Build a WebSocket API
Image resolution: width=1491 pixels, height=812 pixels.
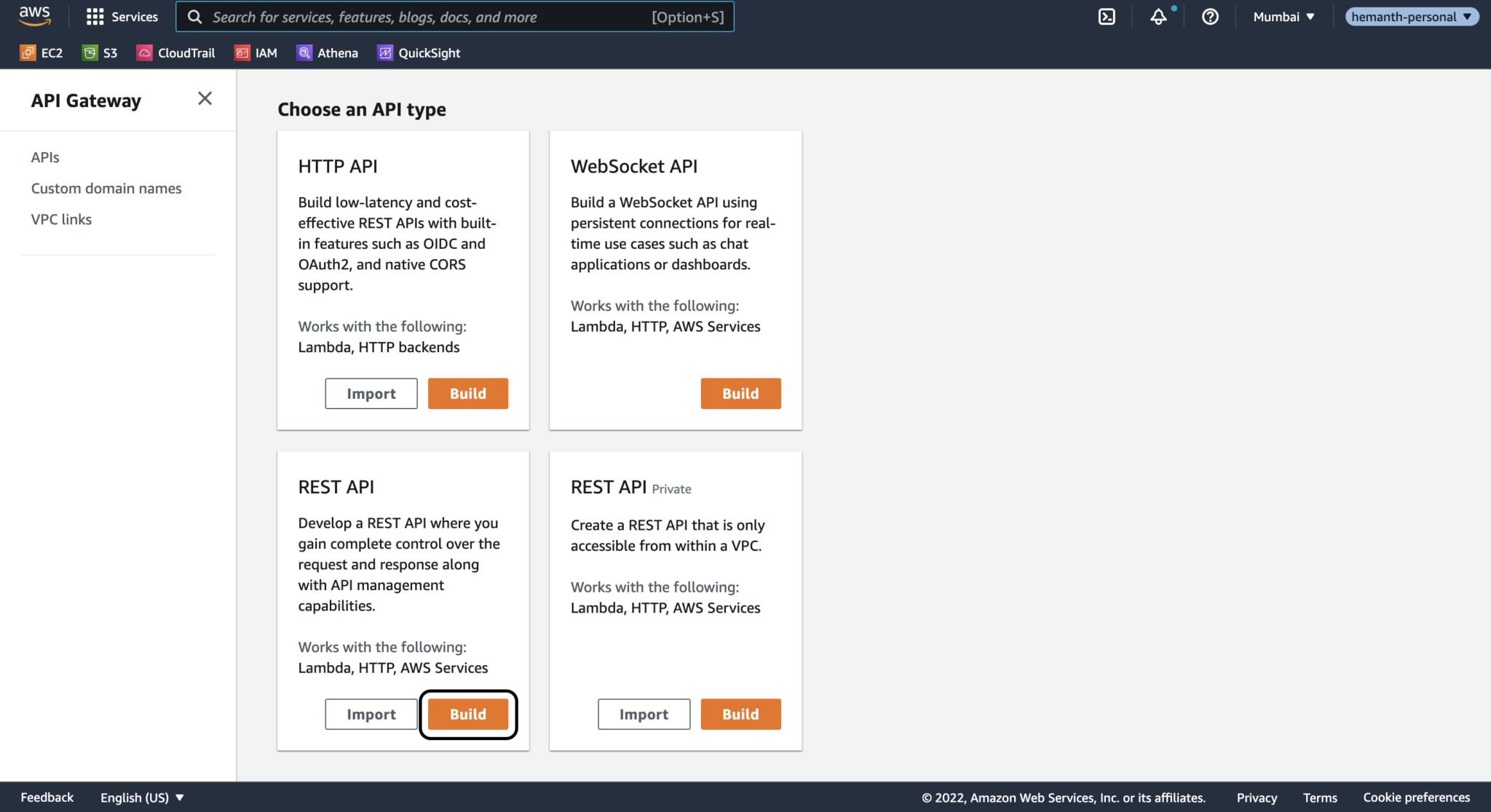740,393
